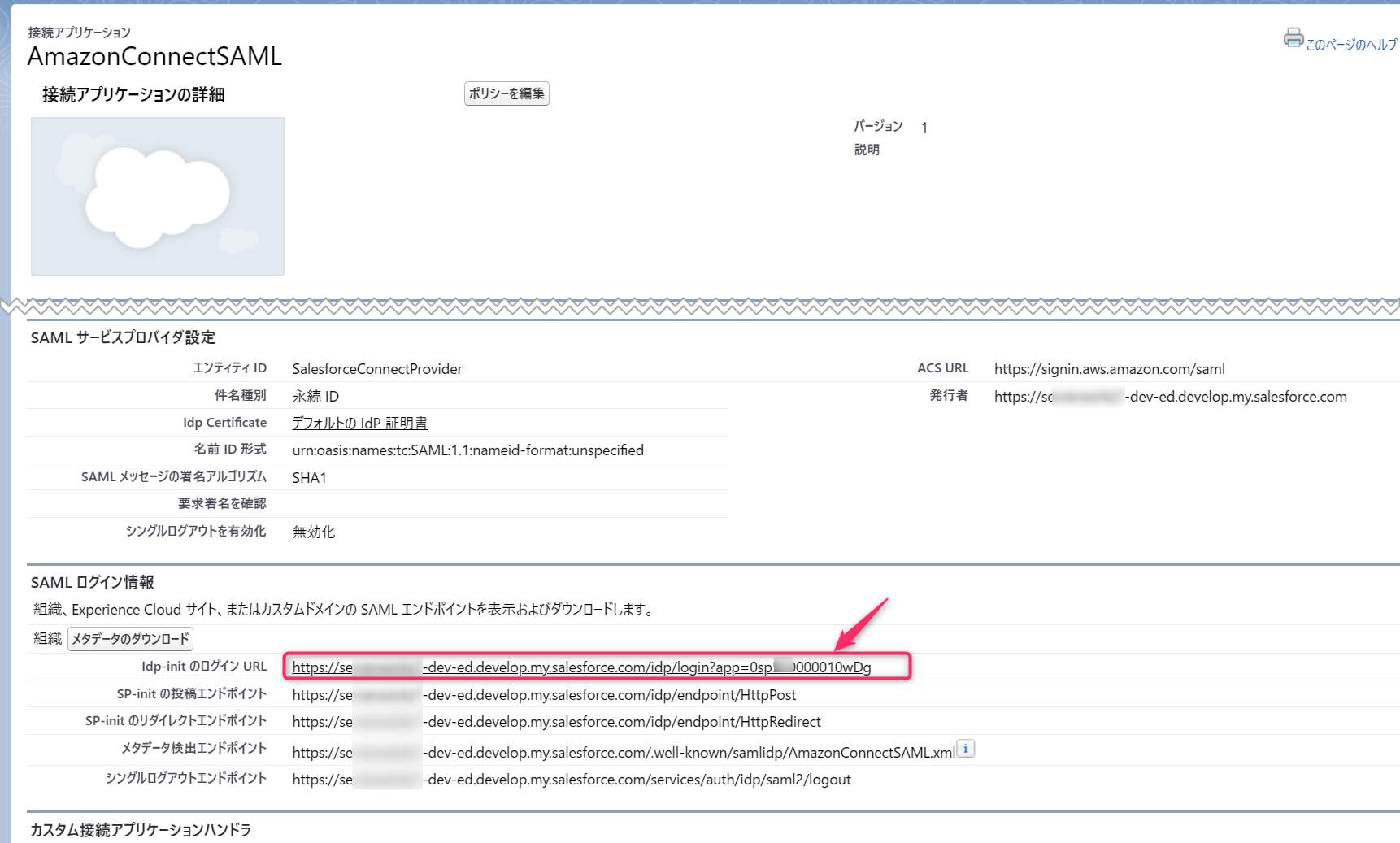Click the ポリシーを編集 button
1400x843 pixels.
click(507, 93)
